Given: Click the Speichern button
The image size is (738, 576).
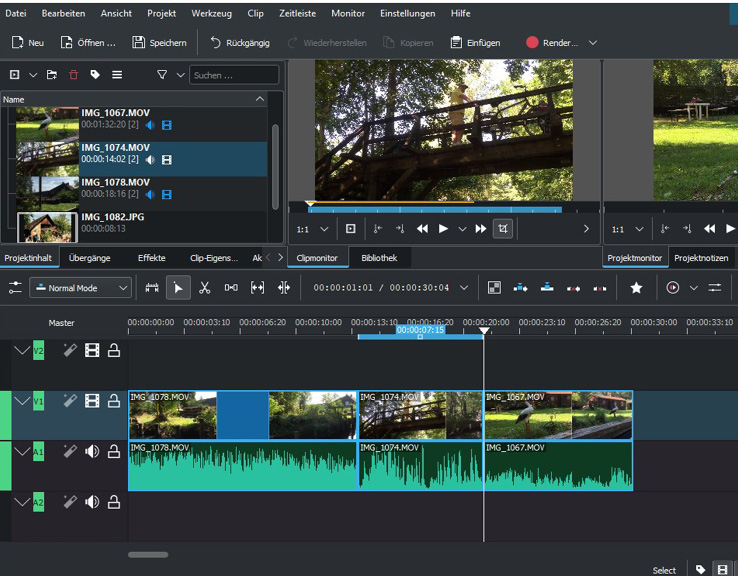Looking at the screenshot, I should click(159, 43).
